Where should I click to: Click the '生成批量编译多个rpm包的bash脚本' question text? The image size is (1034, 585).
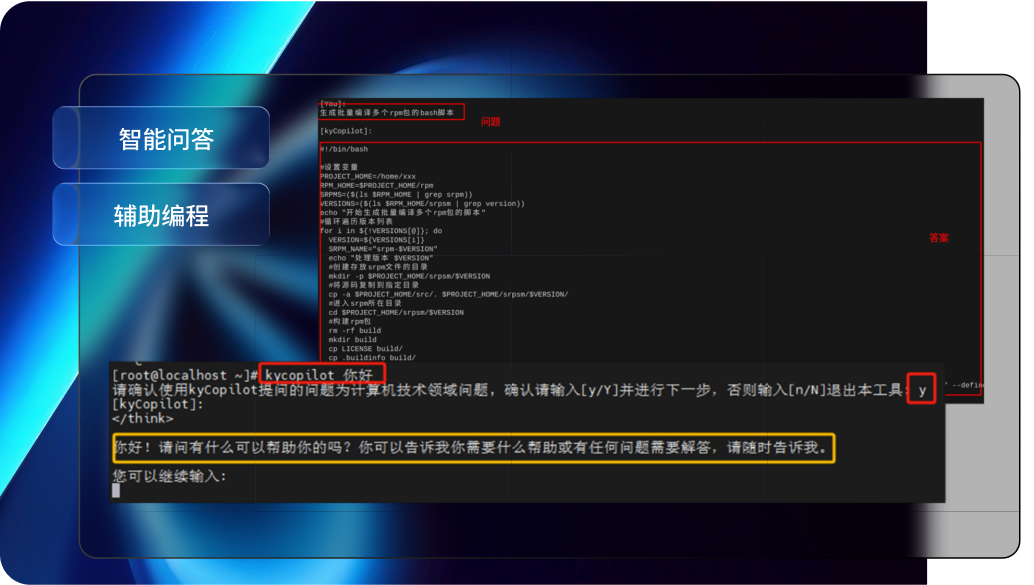click(x=386, y=113)
